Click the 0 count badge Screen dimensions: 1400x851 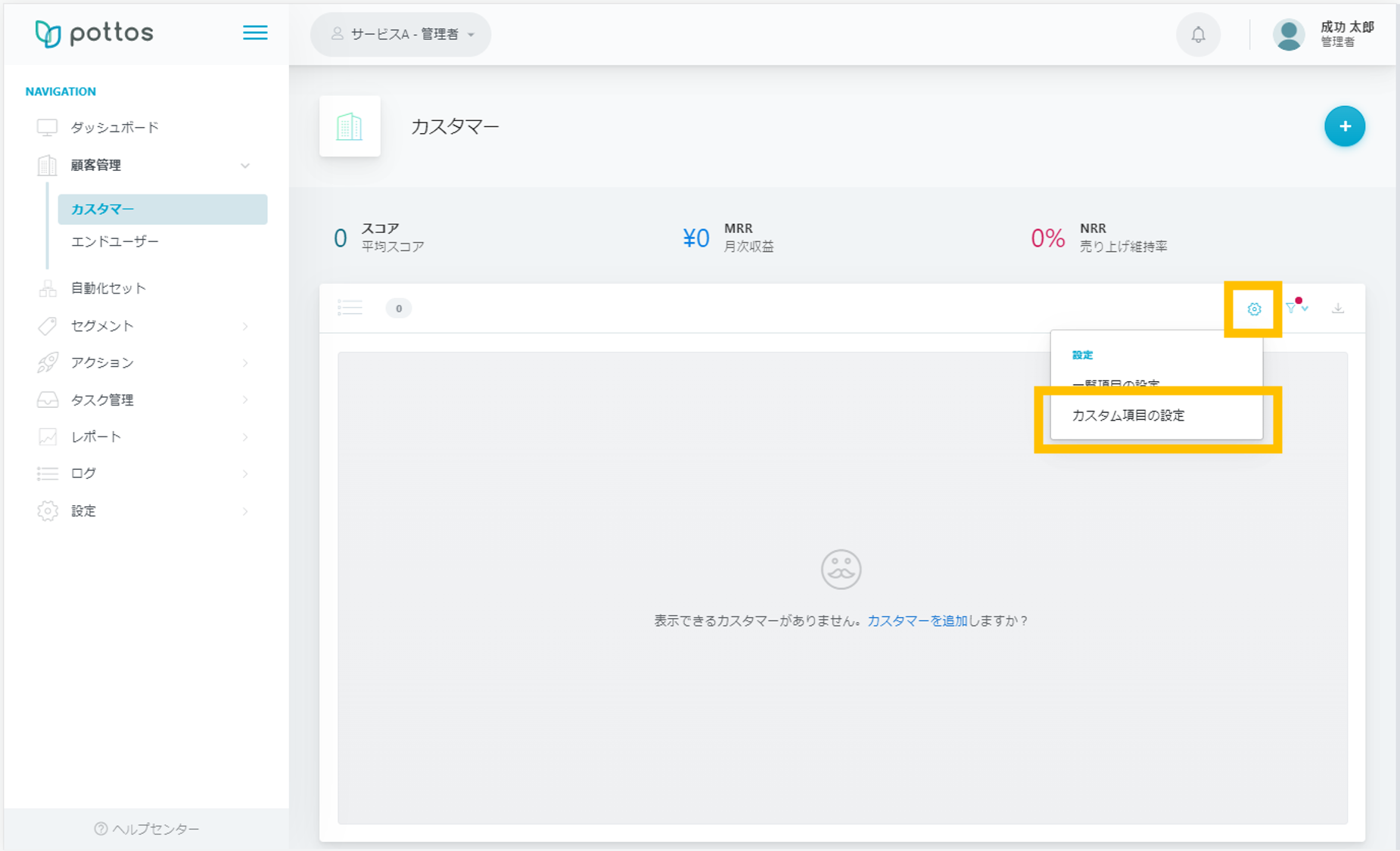coord(399,309)
